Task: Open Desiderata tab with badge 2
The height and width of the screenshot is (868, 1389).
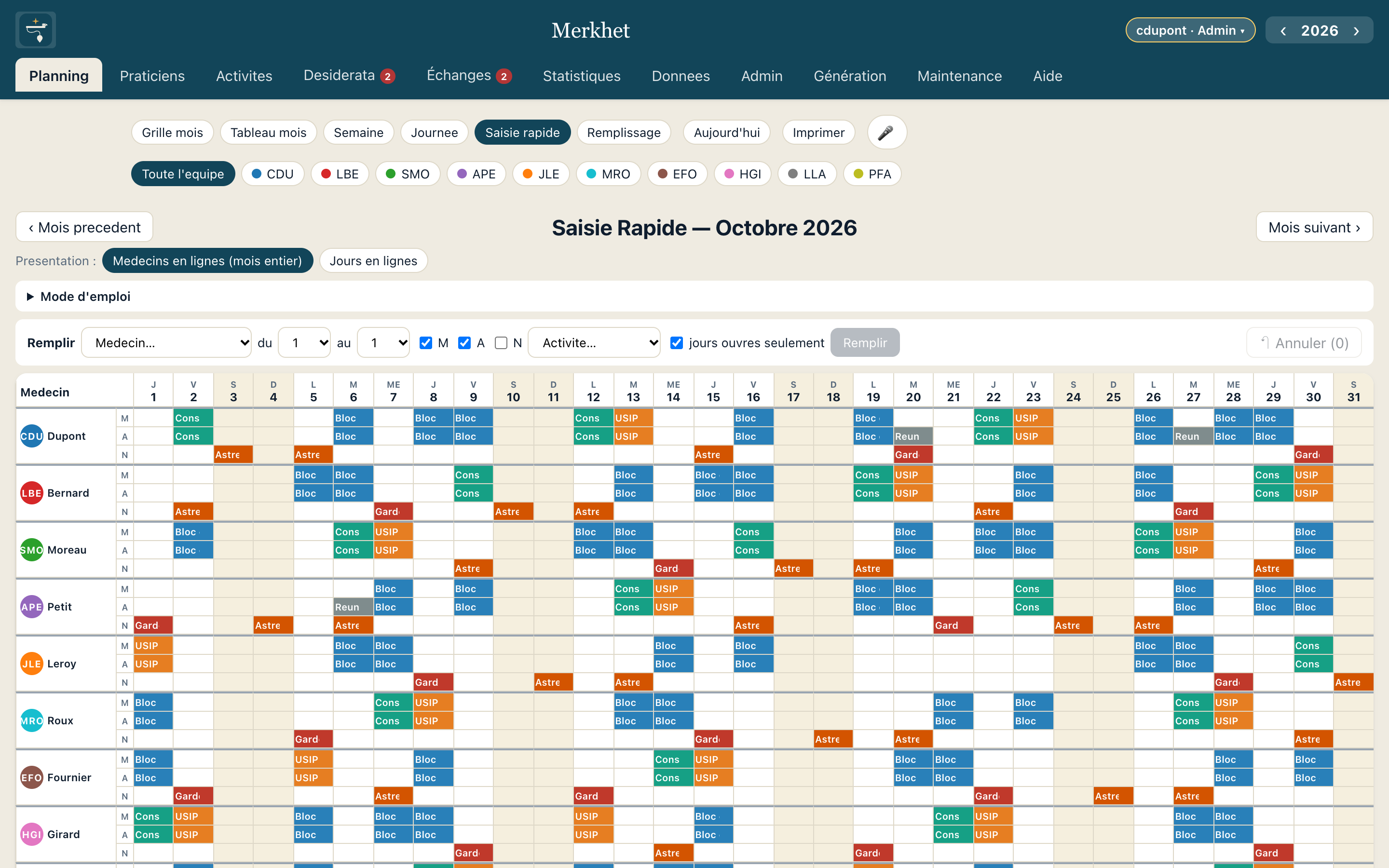Action: (x=349, y=76)
